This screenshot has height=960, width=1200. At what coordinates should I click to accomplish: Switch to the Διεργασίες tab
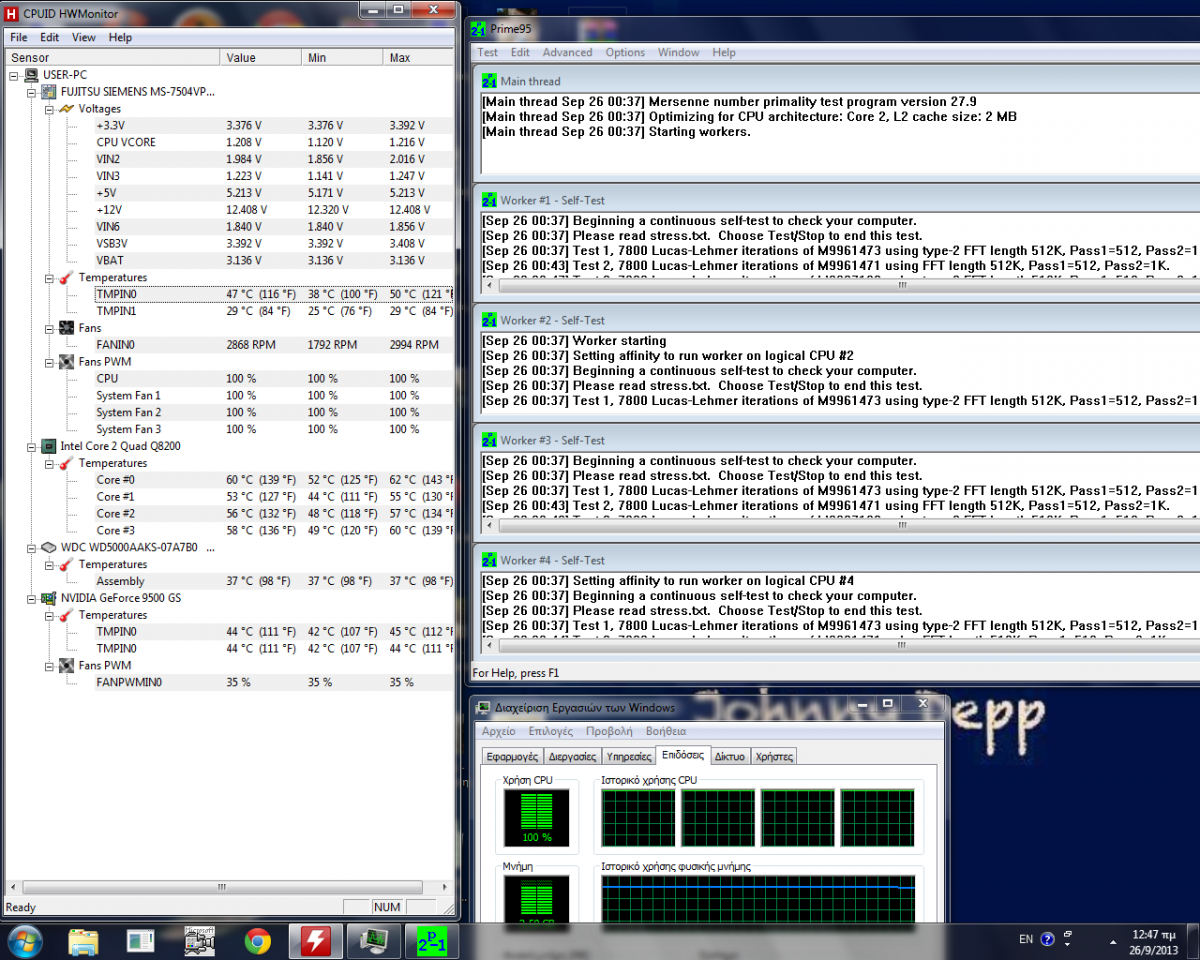point(572,756)
